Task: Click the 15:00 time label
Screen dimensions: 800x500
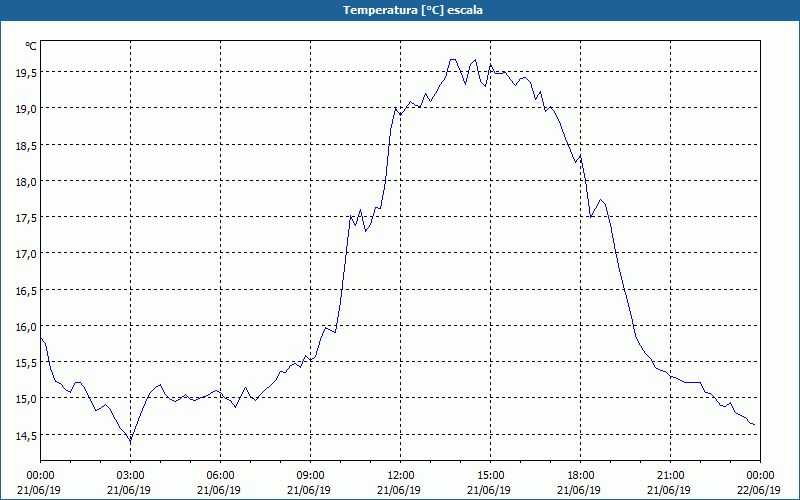Action: (x=491, y=476)
